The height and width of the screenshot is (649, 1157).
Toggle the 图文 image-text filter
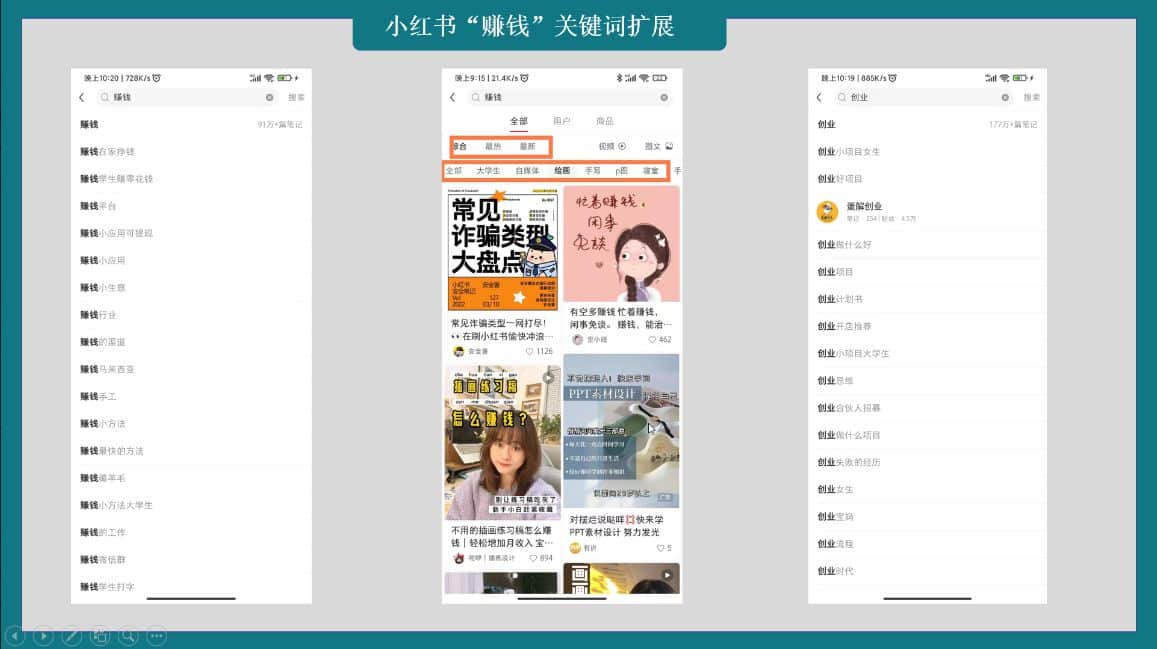[658, 146]
